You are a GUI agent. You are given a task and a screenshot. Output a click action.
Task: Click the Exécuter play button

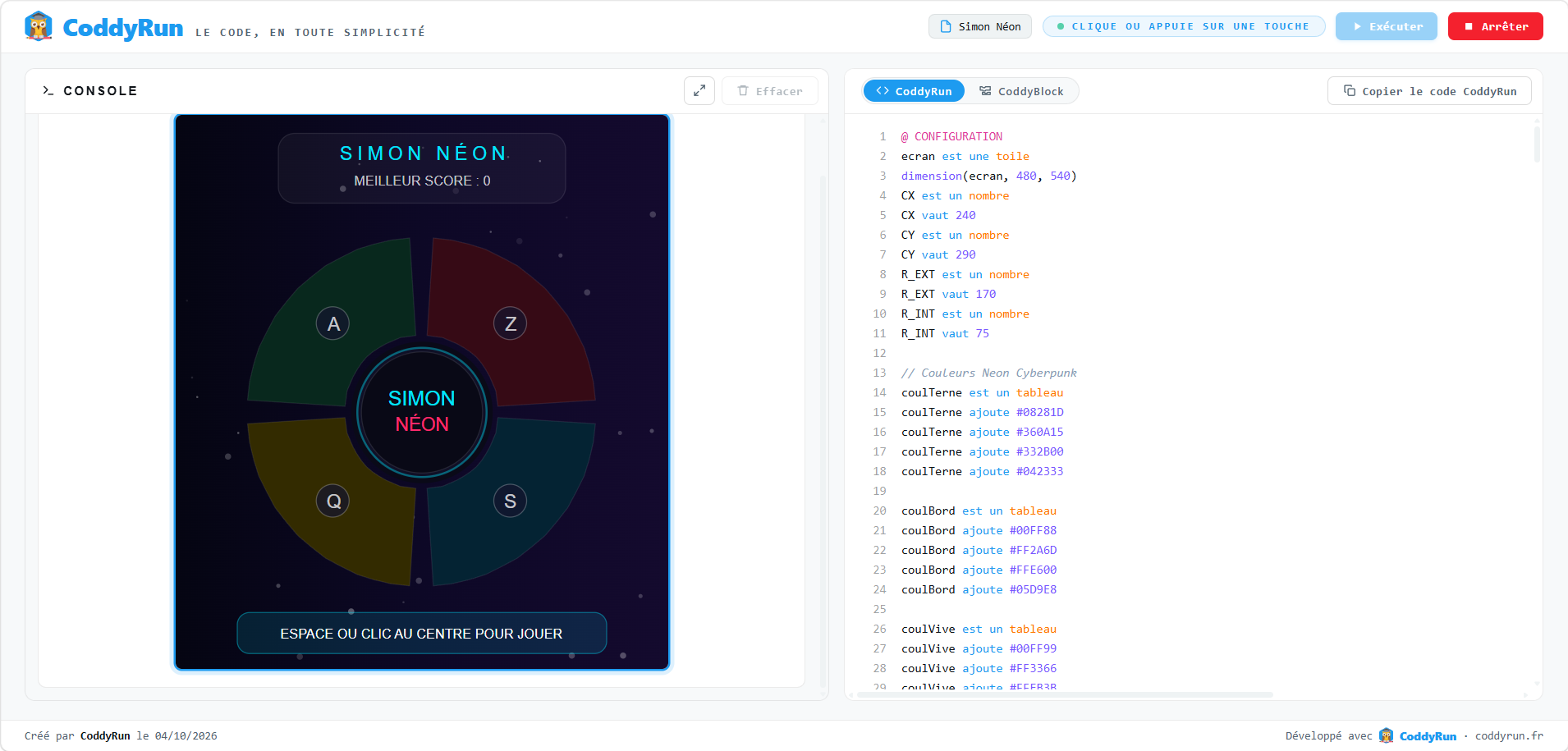(x=1387, y=26)
